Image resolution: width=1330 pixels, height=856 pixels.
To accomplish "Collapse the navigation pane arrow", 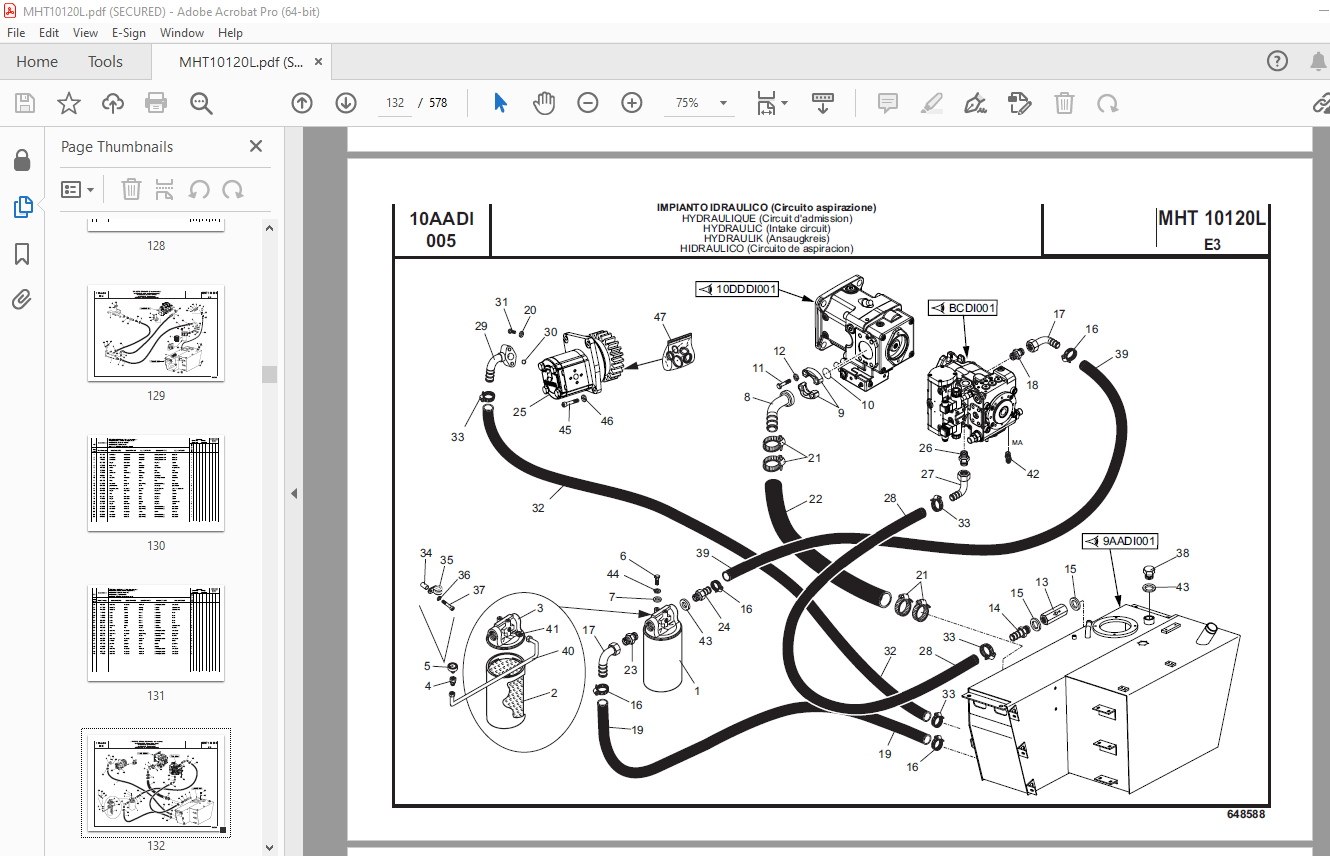I will 294,493.
